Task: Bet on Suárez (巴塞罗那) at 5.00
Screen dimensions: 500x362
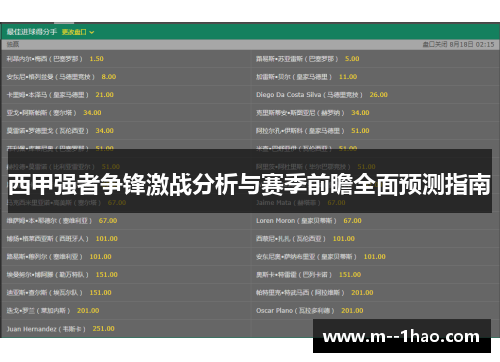Action: click(352, 59)
